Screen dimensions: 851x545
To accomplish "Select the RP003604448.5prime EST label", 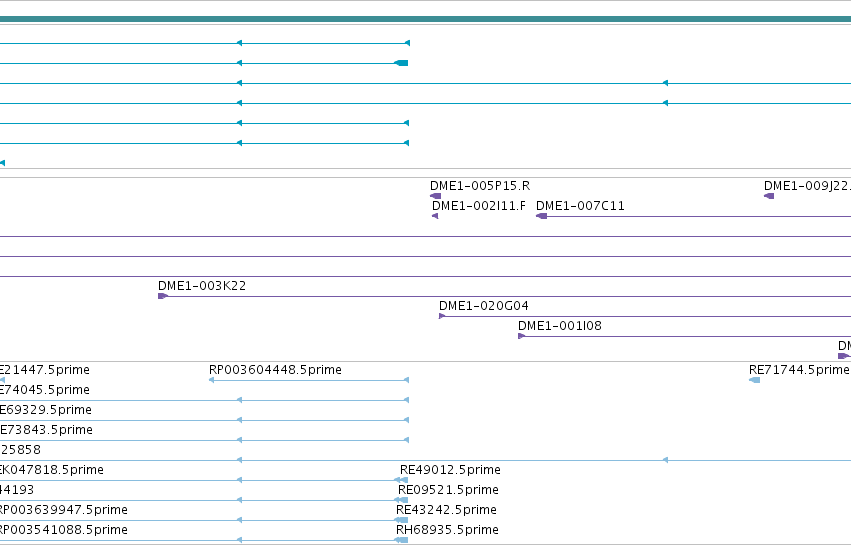I will pos(275,370).
